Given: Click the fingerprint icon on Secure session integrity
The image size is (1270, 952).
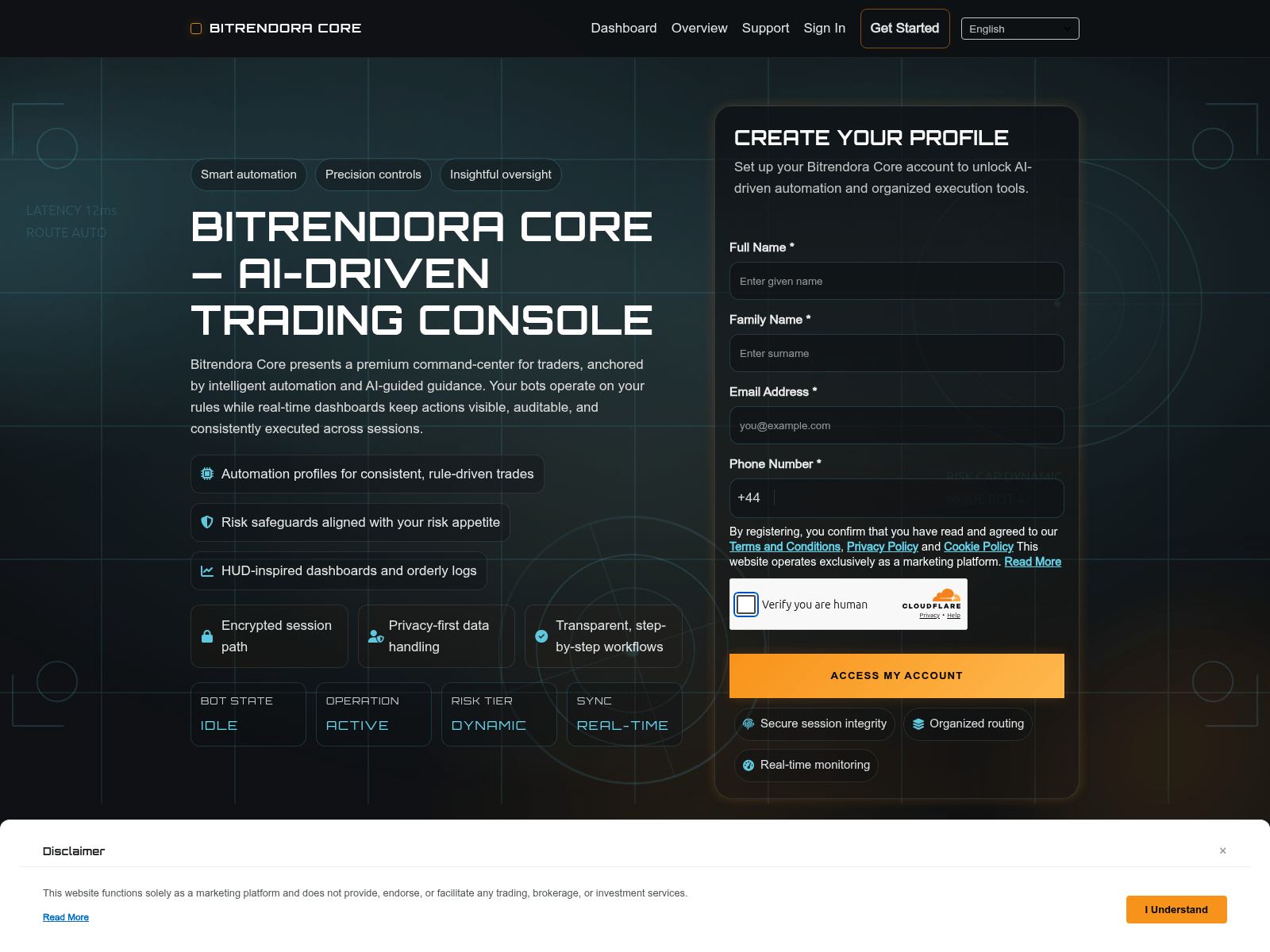Looking at the screenshot, I should 749,724.
